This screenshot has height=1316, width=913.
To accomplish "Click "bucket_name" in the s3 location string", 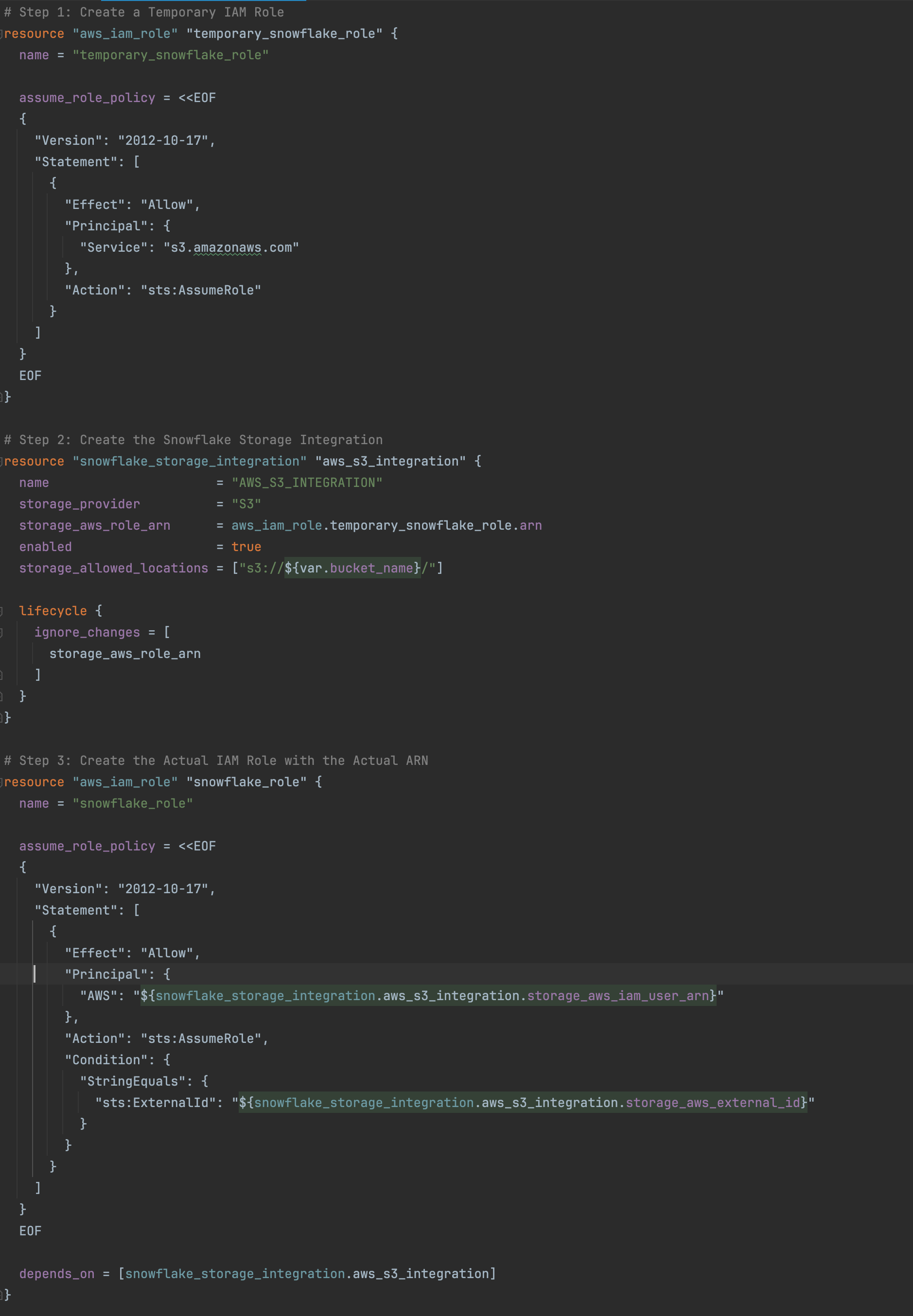I will 371,568.
